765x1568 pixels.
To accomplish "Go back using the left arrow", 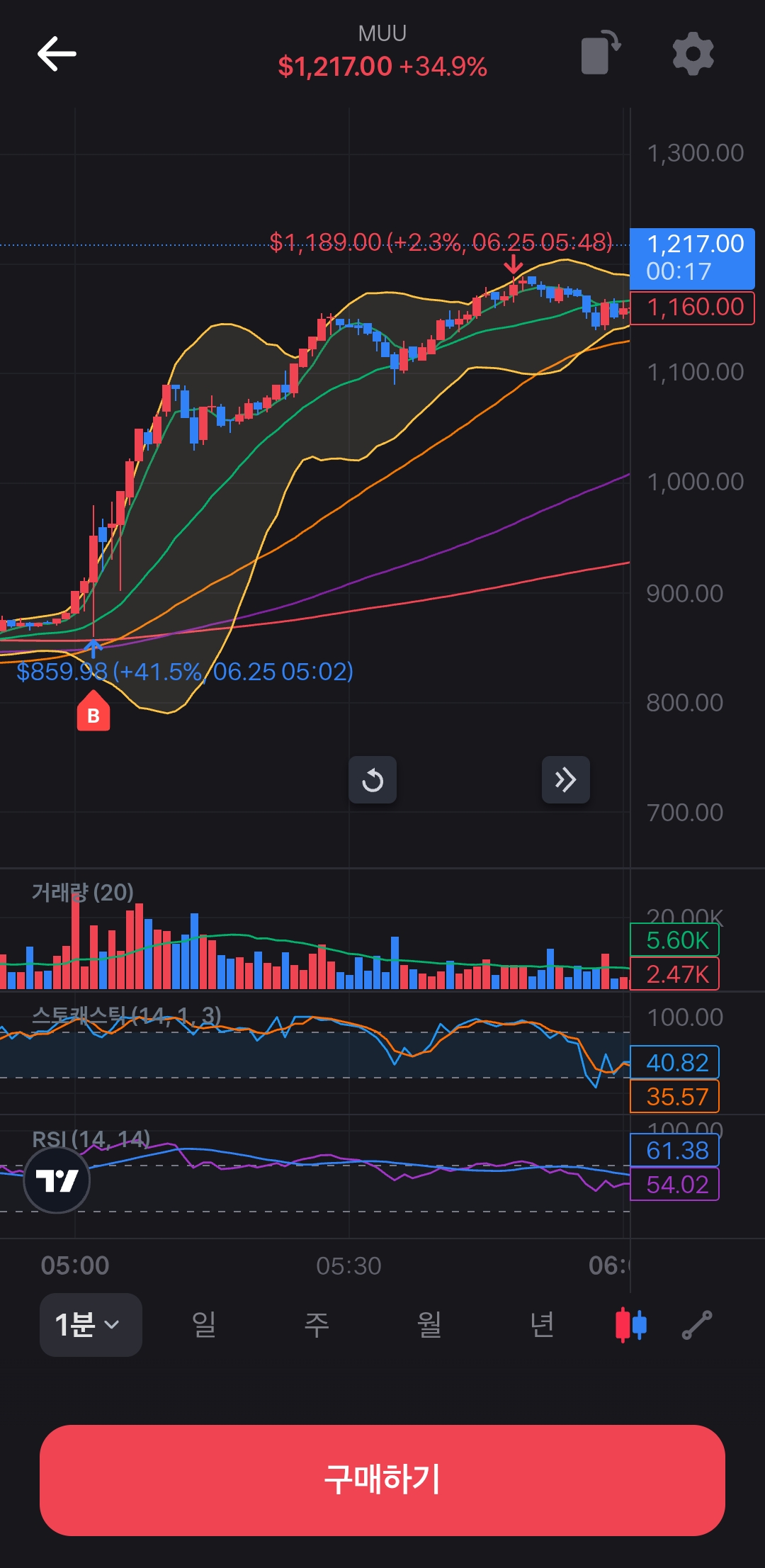I will point(57,54).
